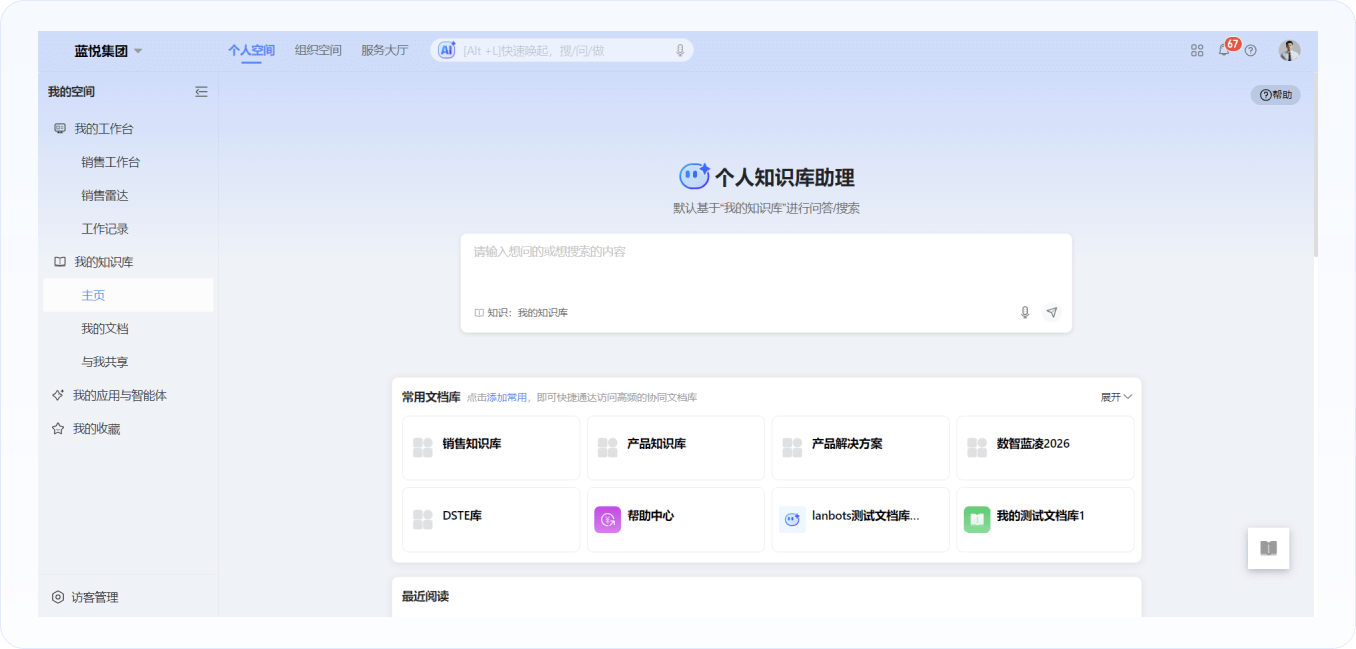This screenshot has width=1356, height=649.
Task: Expand the 常用文档库 section with 展开
Action: (x=1116, y=397)
